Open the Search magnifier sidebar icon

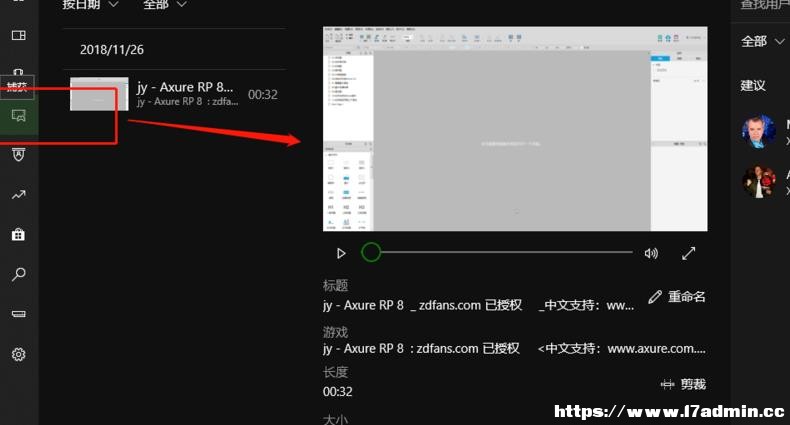pos(19,274)
